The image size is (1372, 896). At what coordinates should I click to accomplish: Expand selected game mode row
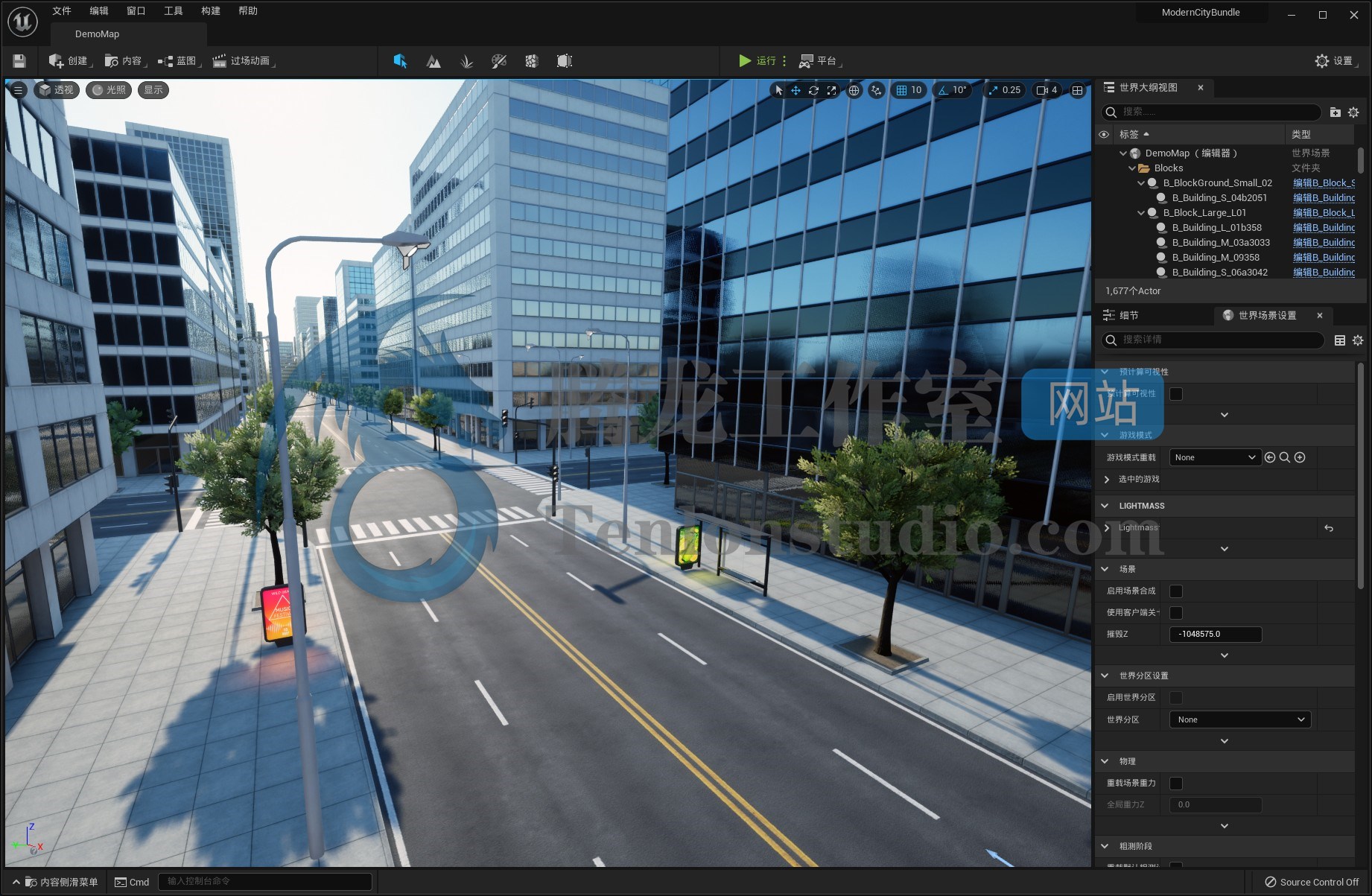[1107, 480]
